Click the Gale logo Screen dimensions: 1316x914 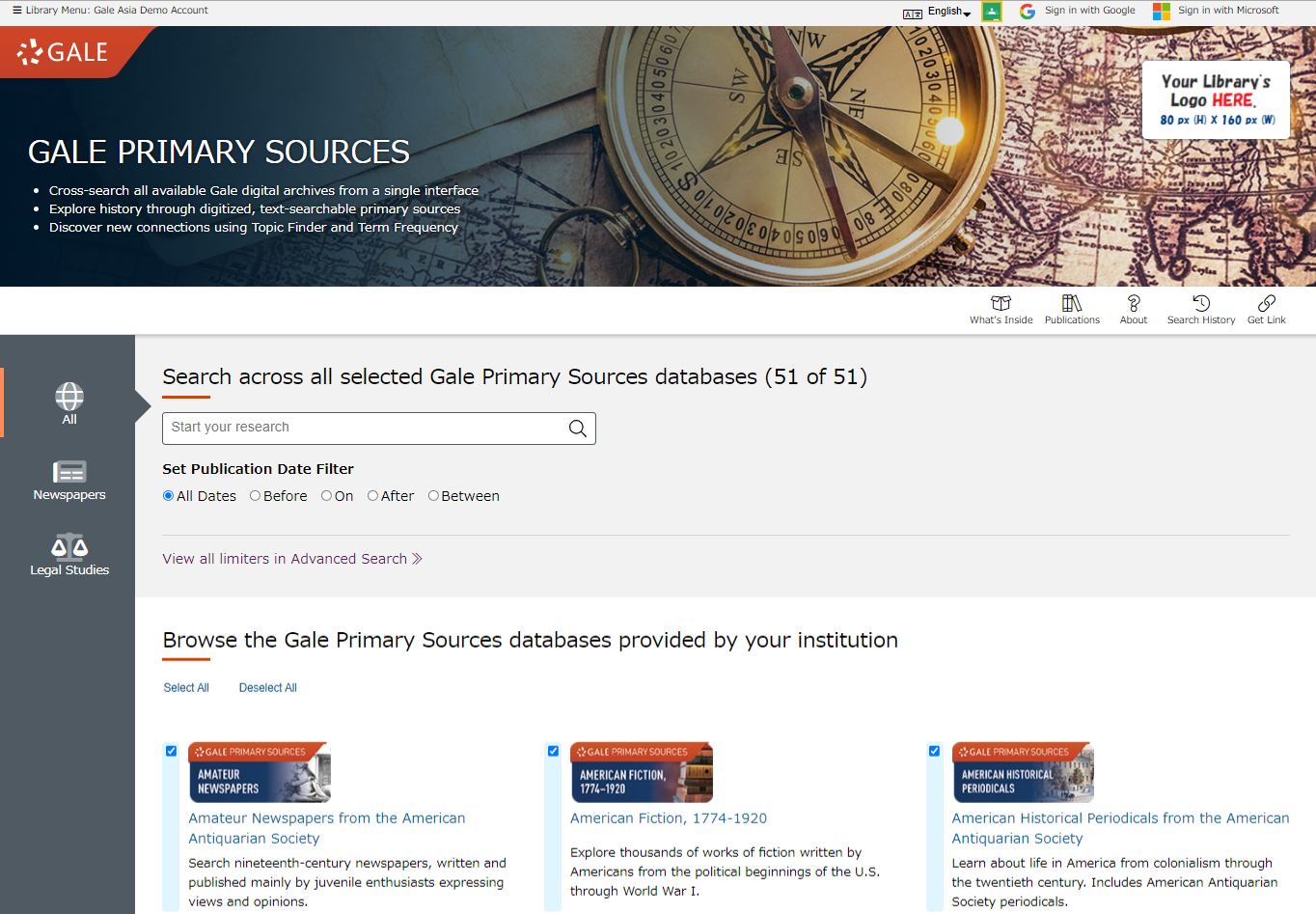[64, 52]
